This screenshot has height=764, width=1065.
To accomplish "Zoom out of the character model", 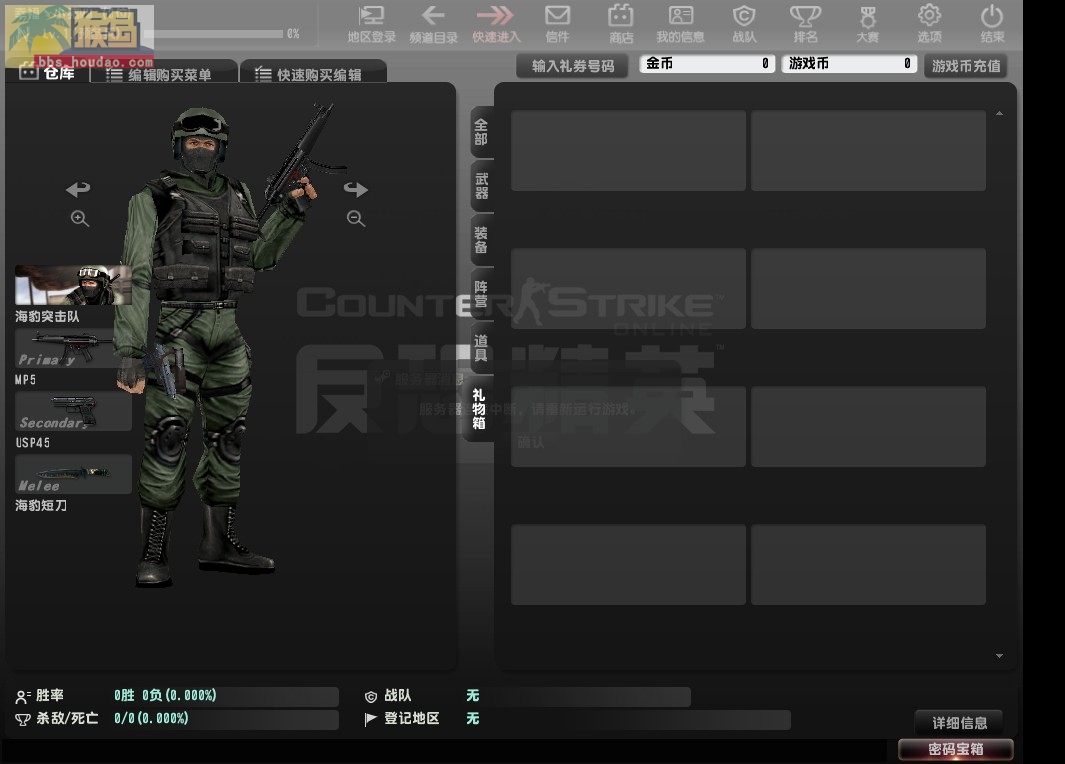I will coord(356,219).
